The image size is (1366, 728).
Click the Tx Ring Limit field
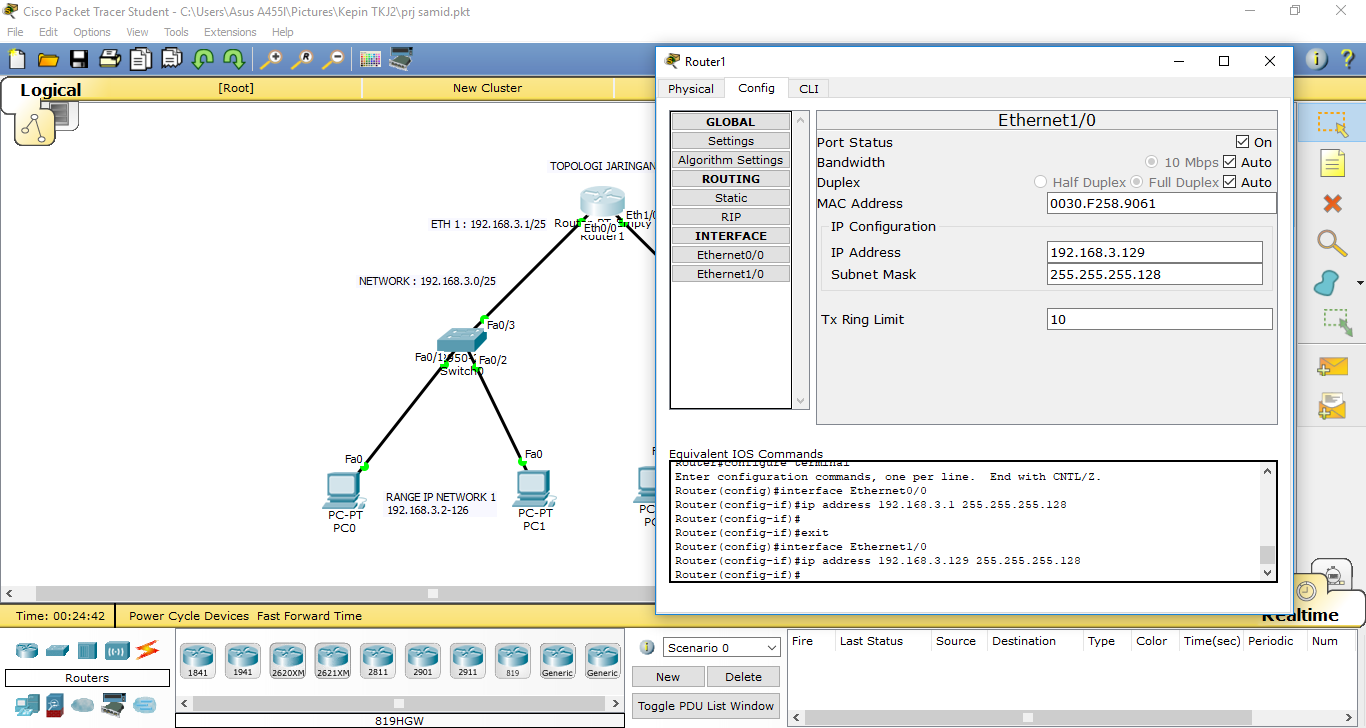1160,319
